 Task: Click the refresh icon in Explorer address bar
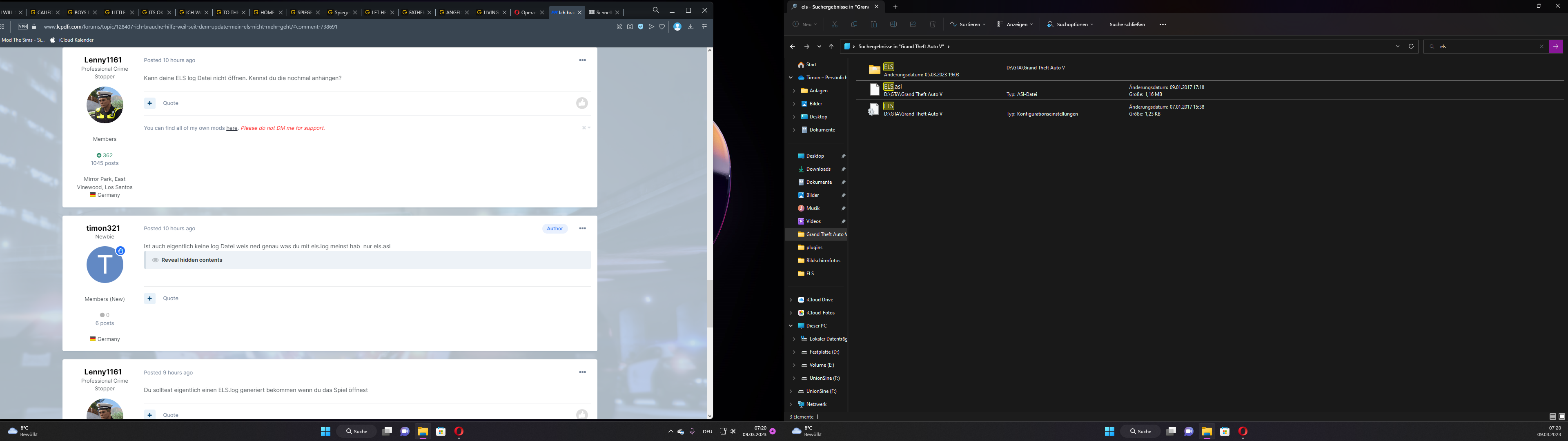(1411, 46)
